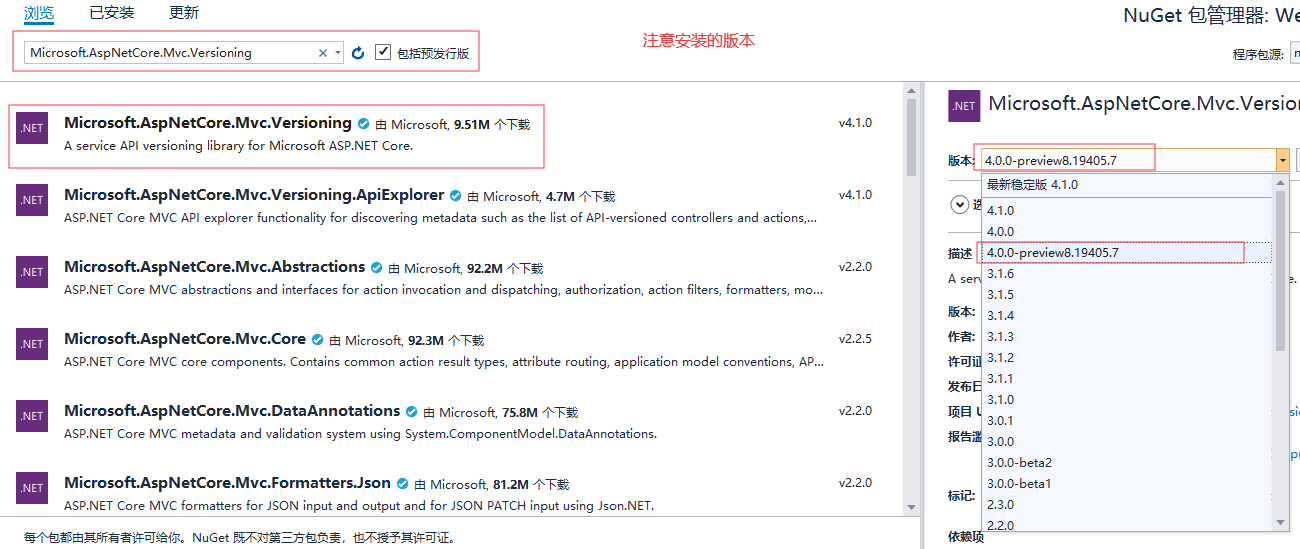Click the version list scroll-down arrow

click(x=1281, y=522)
